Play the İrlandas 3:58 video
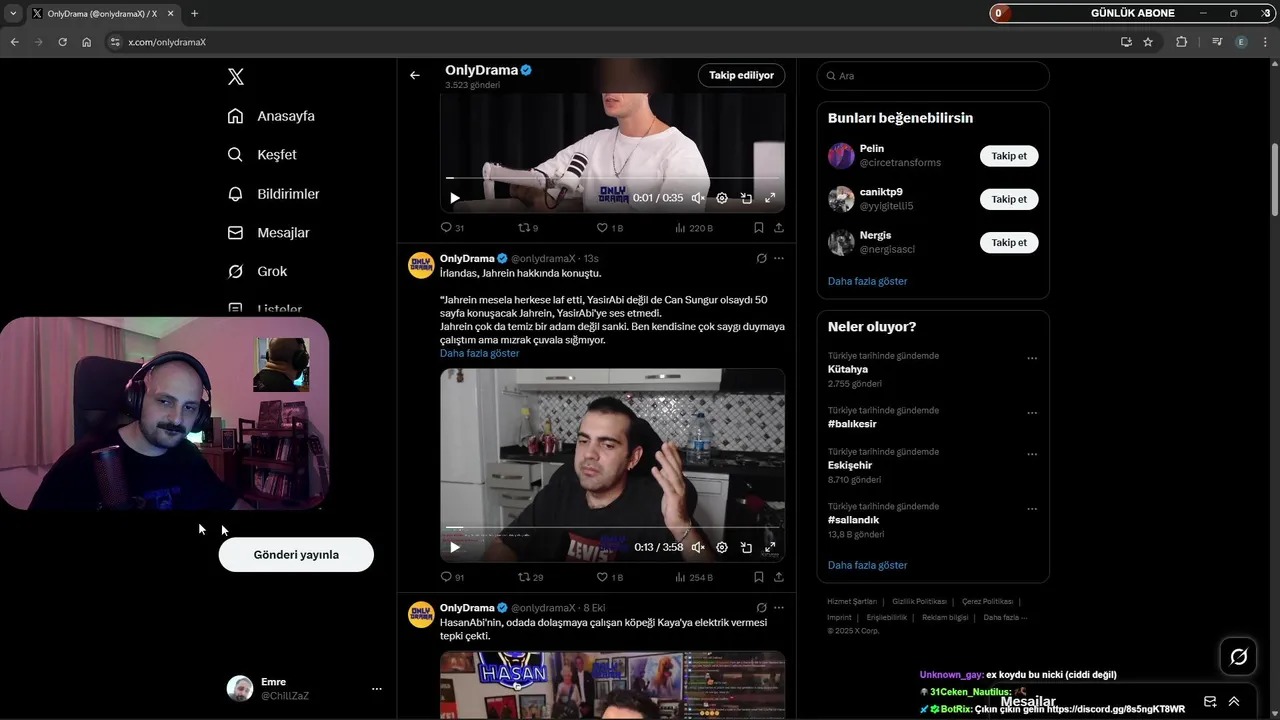1280x720 pixels. [455, 547]
